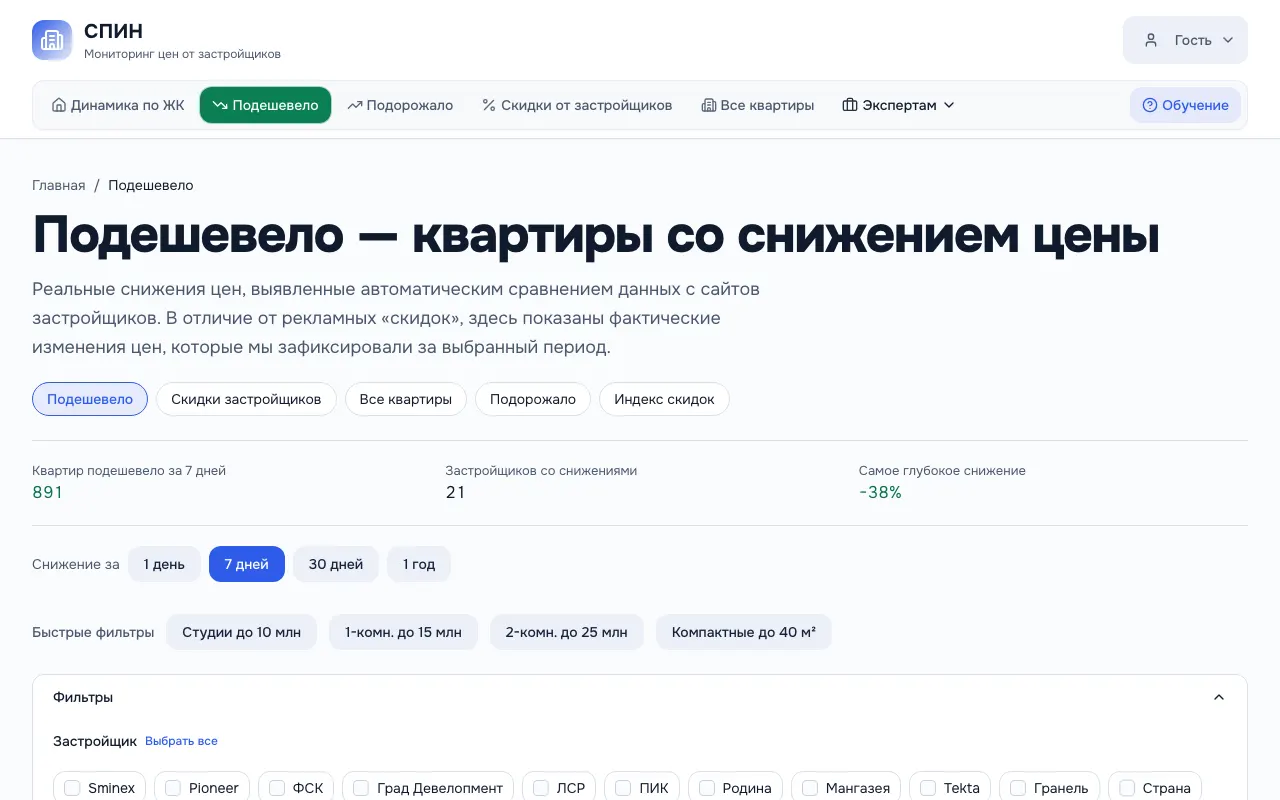The height and width of the screenshot is (800, 1280).
Task: Select the Гранель developer checkbox
Action: [x=1018, y=788]
